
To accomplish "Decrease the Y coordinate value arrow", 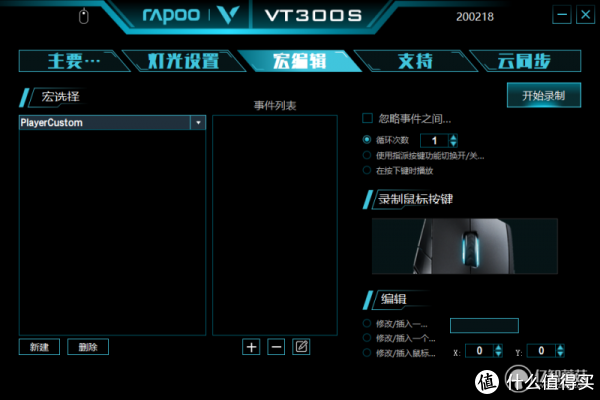I will (560, 354).
